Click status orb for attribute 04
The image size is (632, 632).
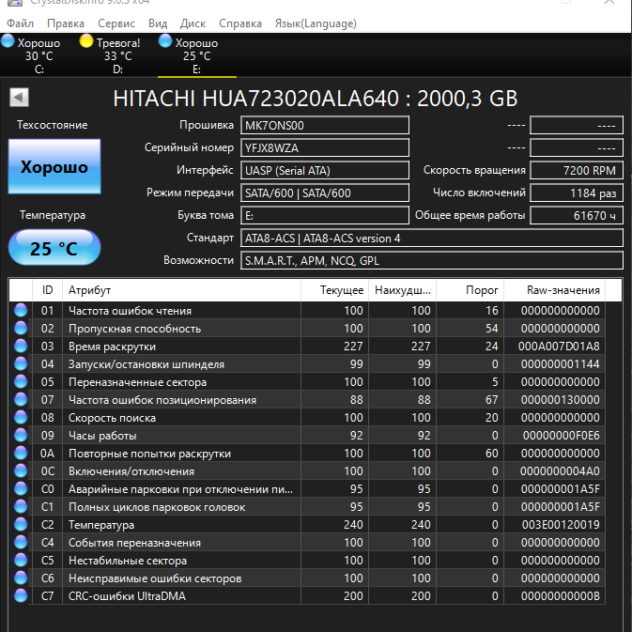click(x=21, y=364)
